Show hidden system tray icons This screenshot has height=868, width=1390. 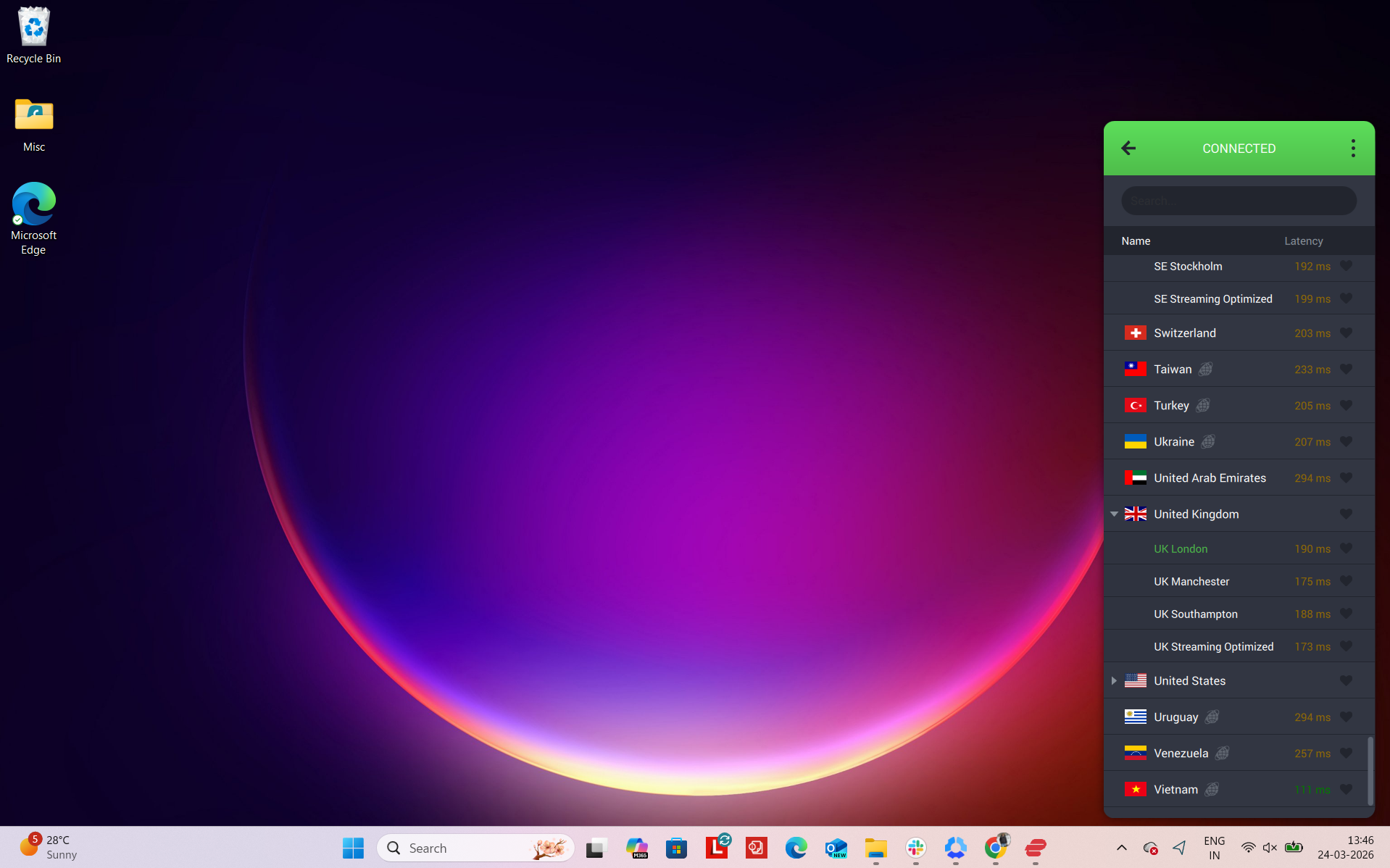(1121, 848)
